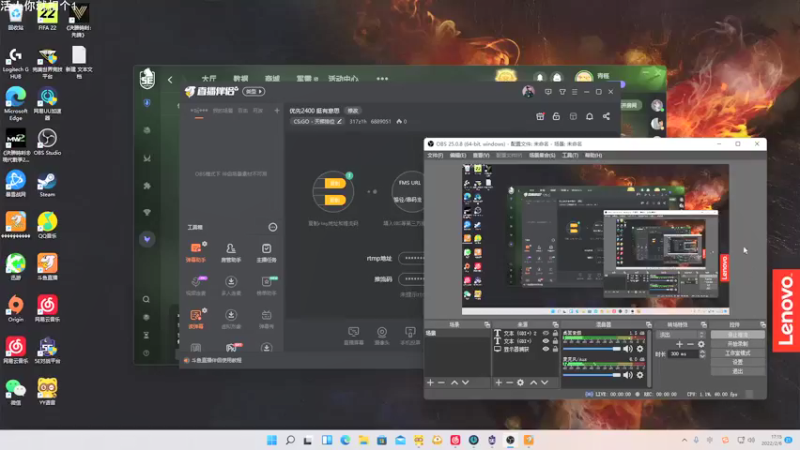Screen dimensions: 800x450
Task: Remove scene transition with minus icon
Action: tap(690, 344)
